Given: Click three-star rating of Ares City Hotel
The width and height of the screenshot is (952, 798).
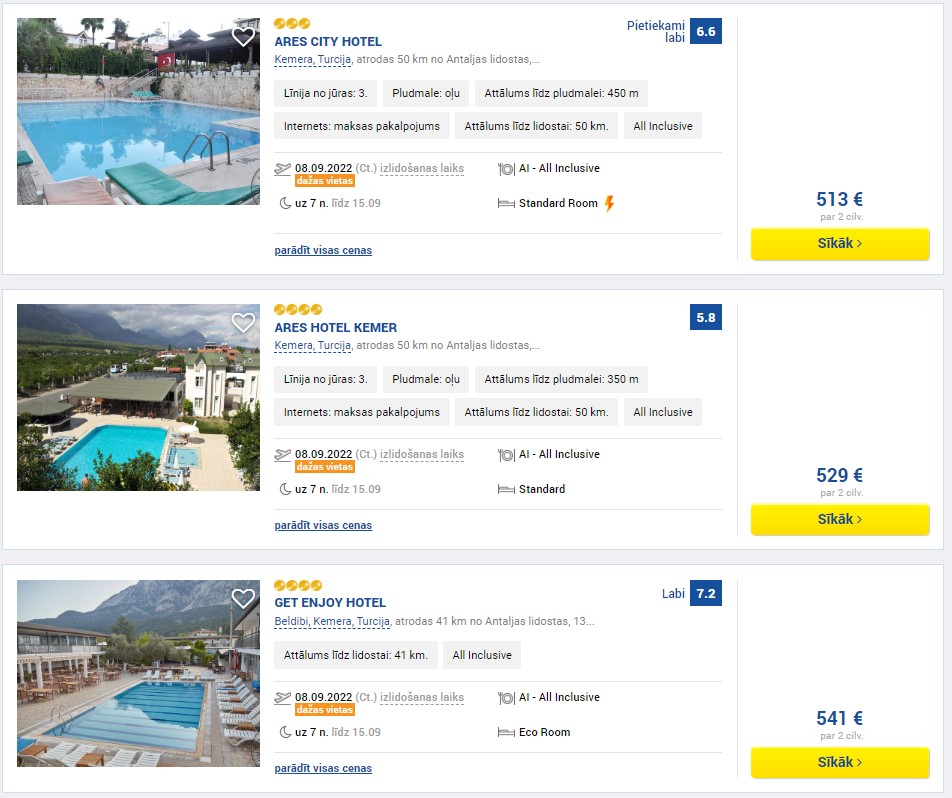Looking at the screenshot, I should coord(292,24).
